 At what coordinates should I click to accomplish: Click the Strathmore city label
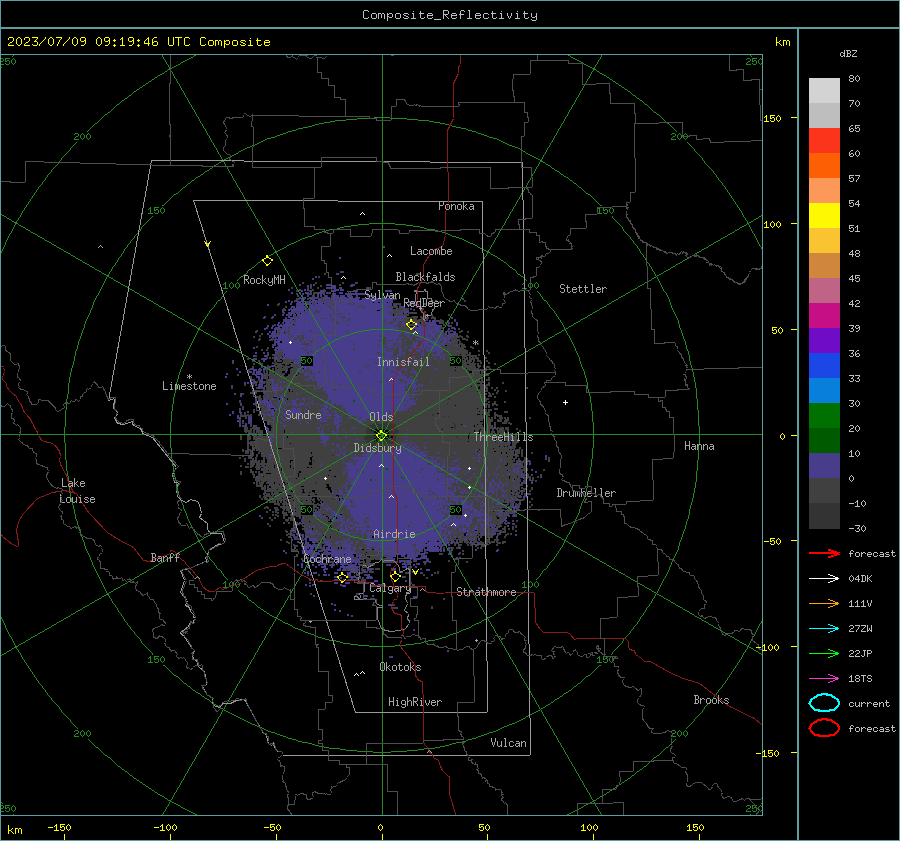(x=486, y=592)
